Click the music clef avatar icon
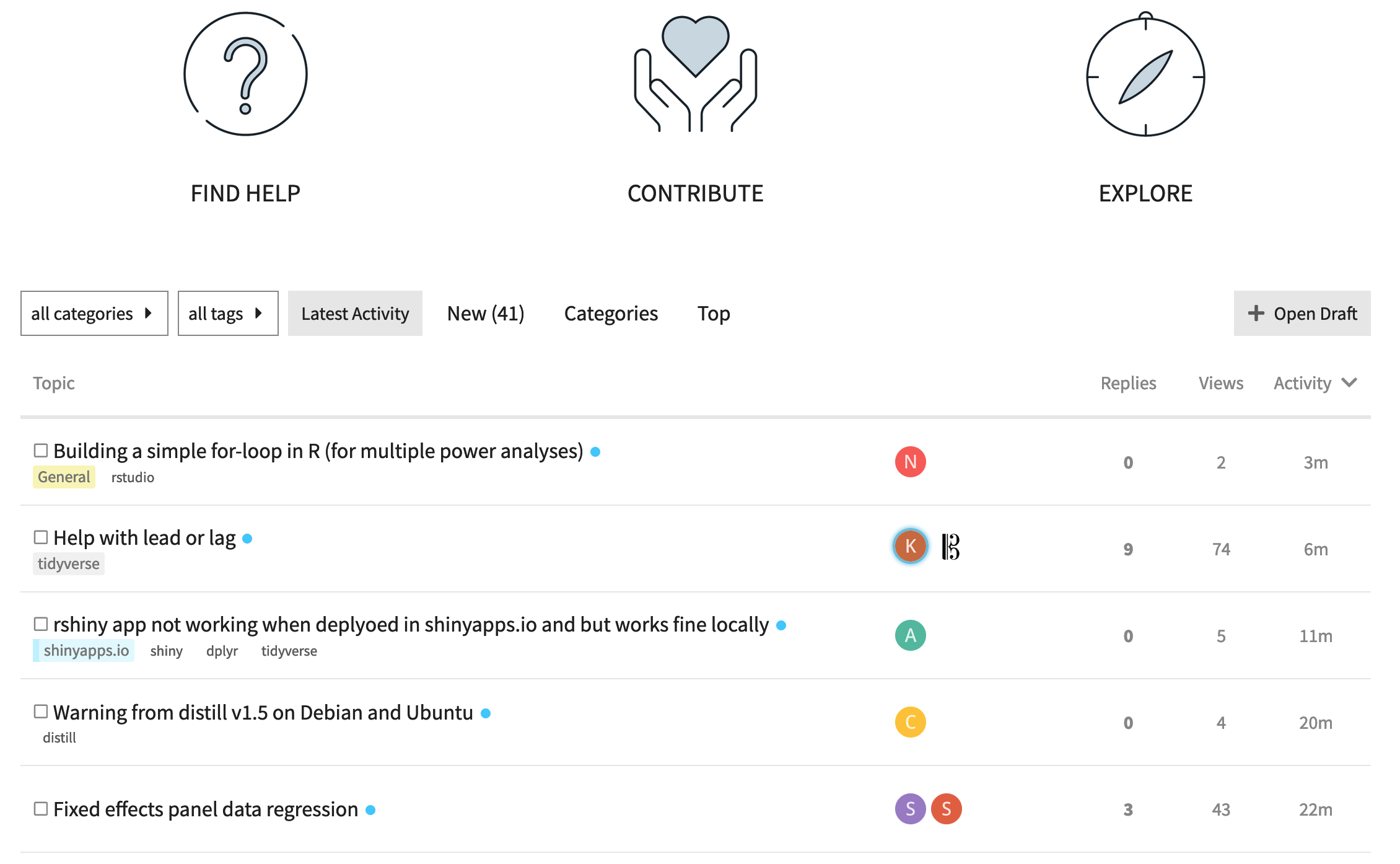The image size is (1400, 864). coord(950,547)
